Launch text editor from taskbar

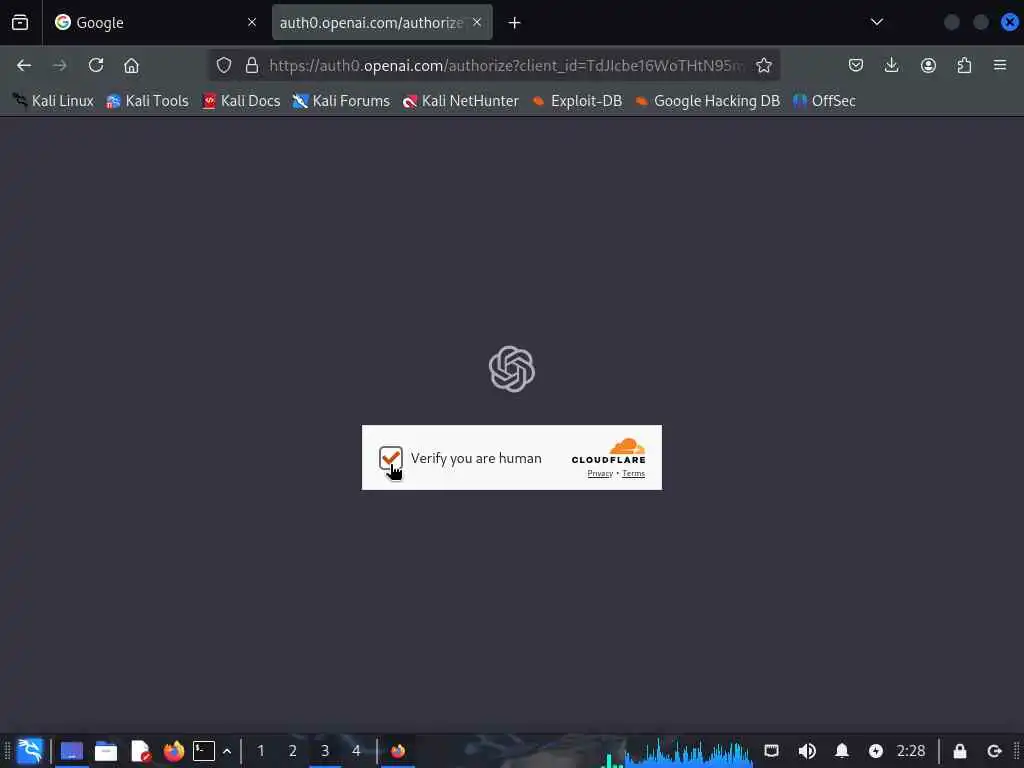tap(140, 751)
